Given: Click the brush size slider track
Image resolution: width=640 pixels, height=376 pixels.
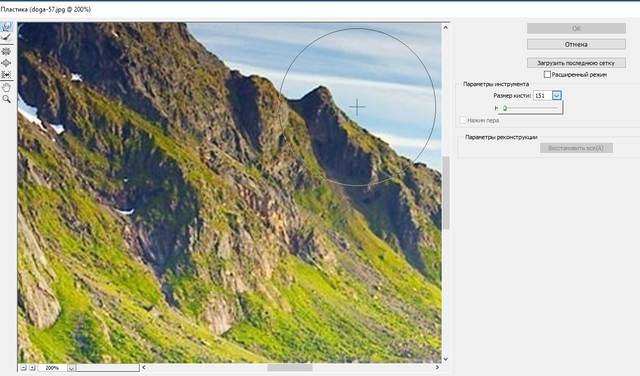Looking at the screenshot, I should 530,108.
